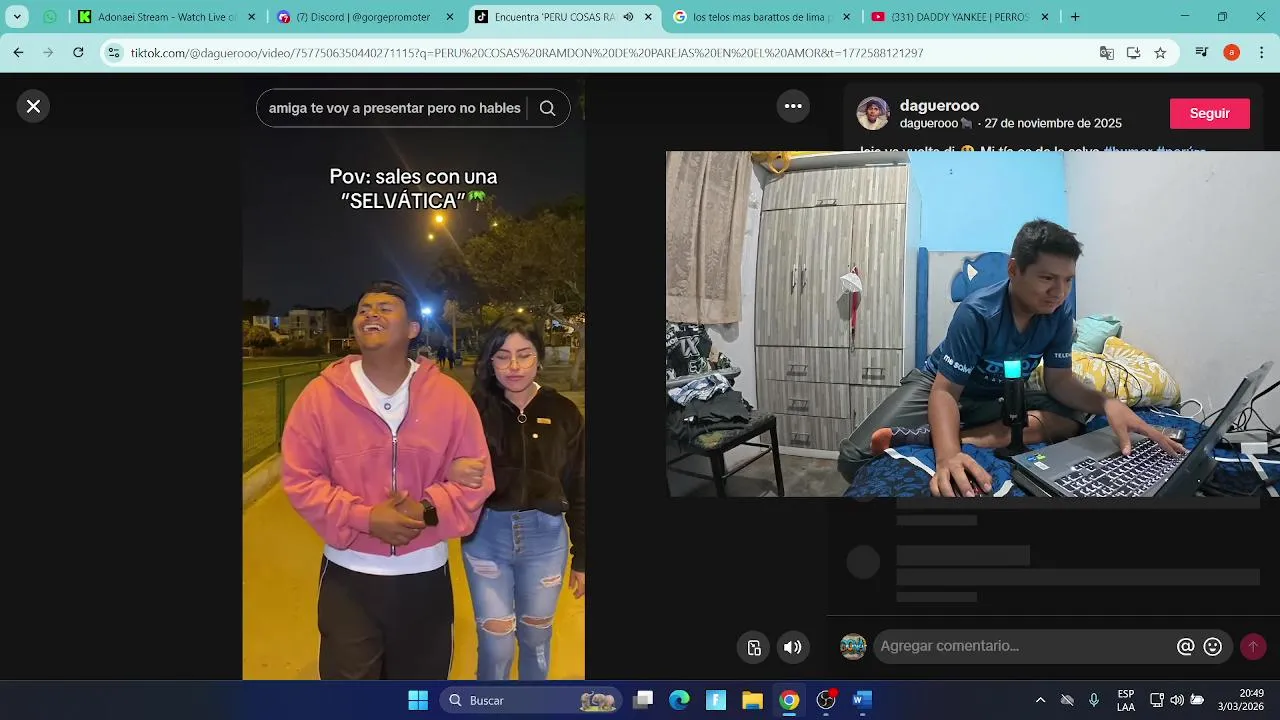Click the Agregar comentario field
Viewport: 1280px width, 720px height.
point(1022,646)
